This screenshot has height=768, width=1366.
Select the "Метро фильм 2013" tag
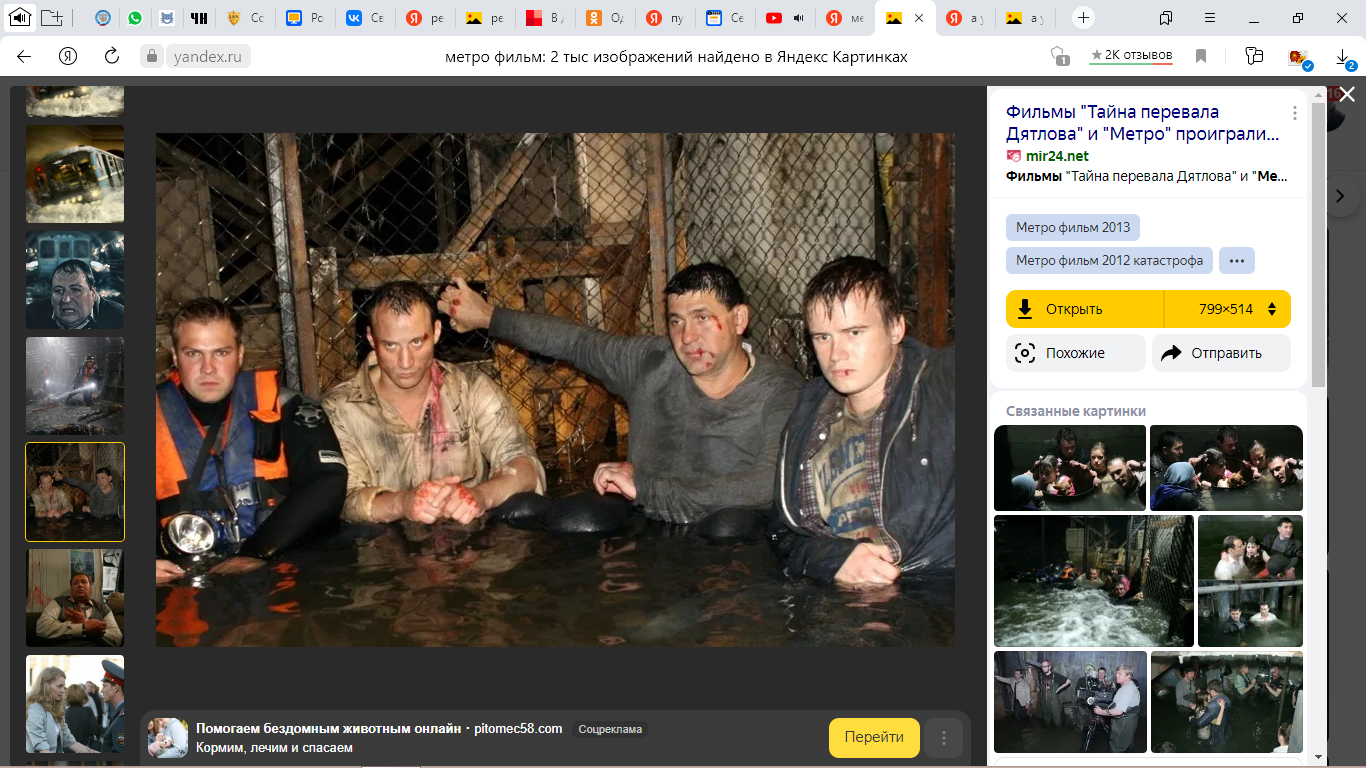[1072, 227]
